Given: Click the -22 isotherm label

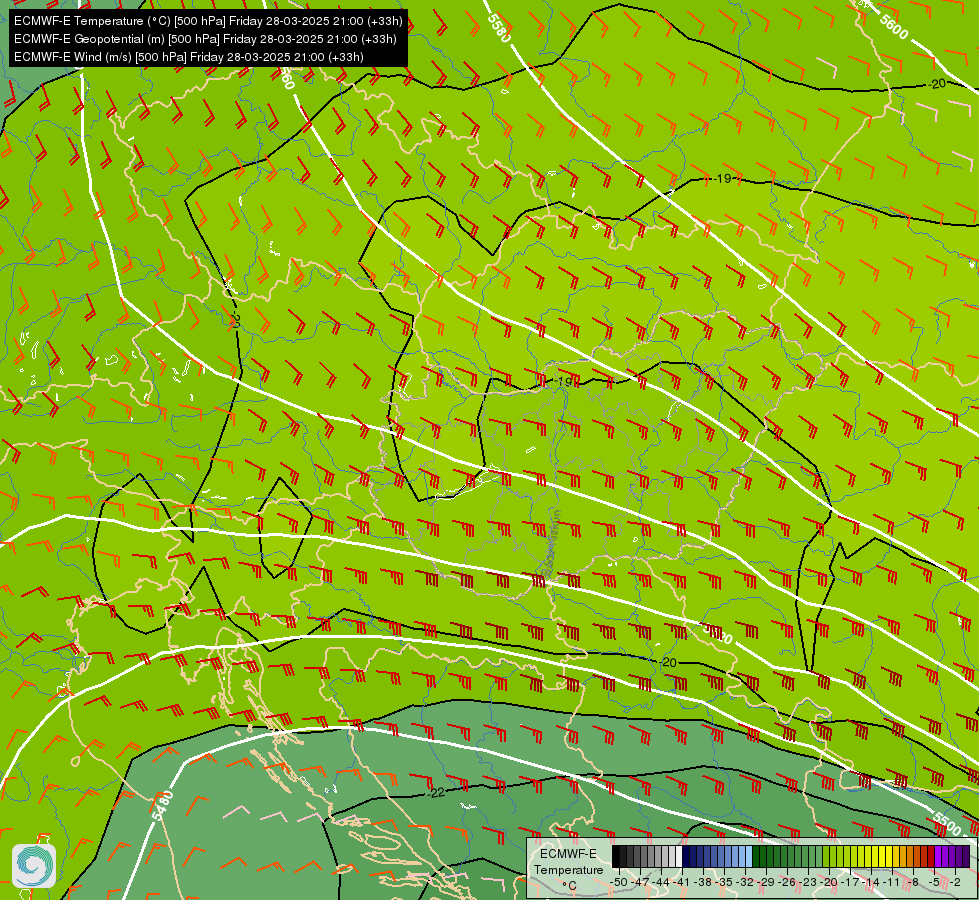Looking at the screenshot, I should point(436,793).
